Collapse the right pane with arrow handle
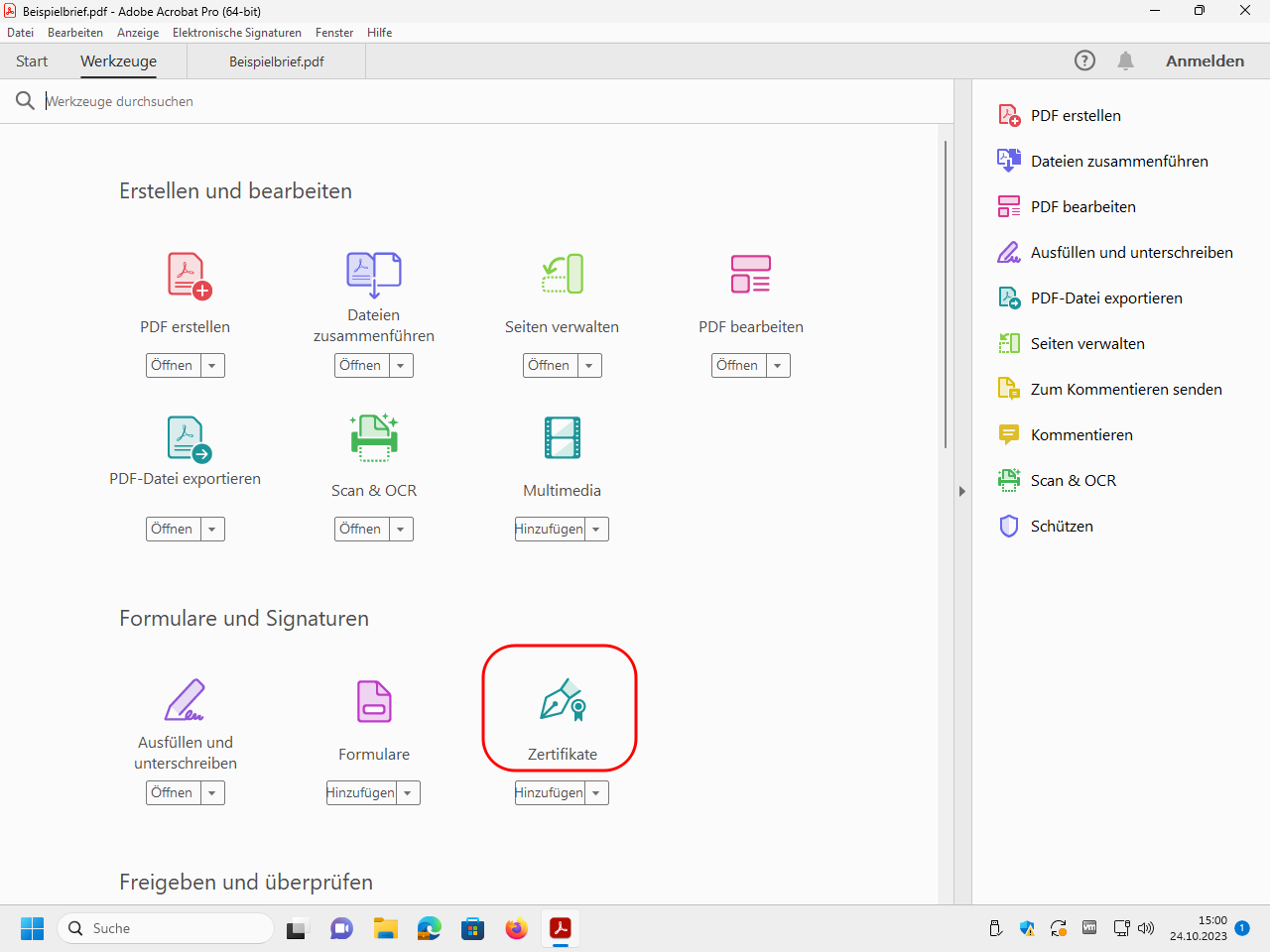1270x952 pixels. 961,491
